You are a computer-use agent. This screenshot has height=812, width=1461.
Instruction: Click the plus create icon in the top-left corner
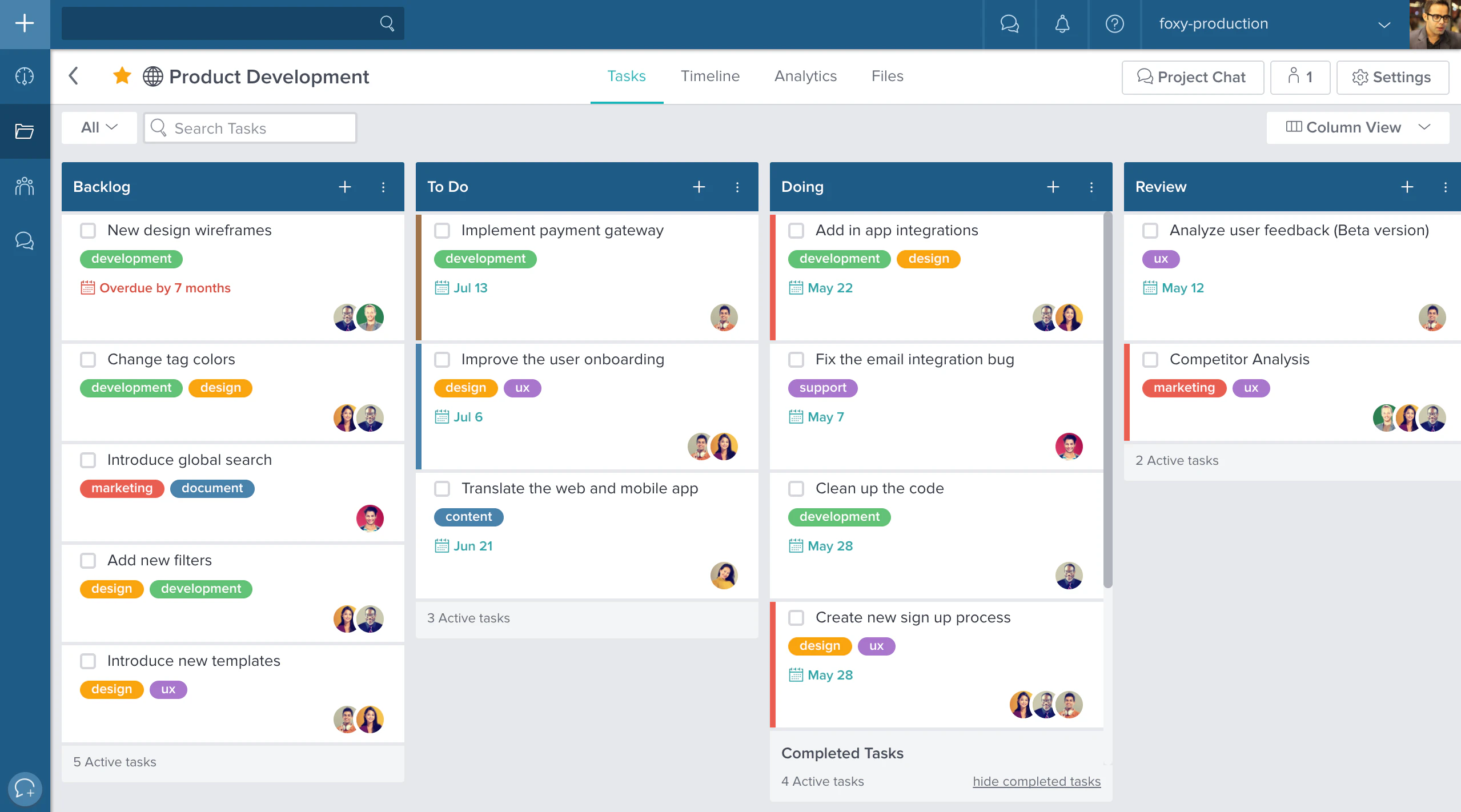tap(25, 23)
